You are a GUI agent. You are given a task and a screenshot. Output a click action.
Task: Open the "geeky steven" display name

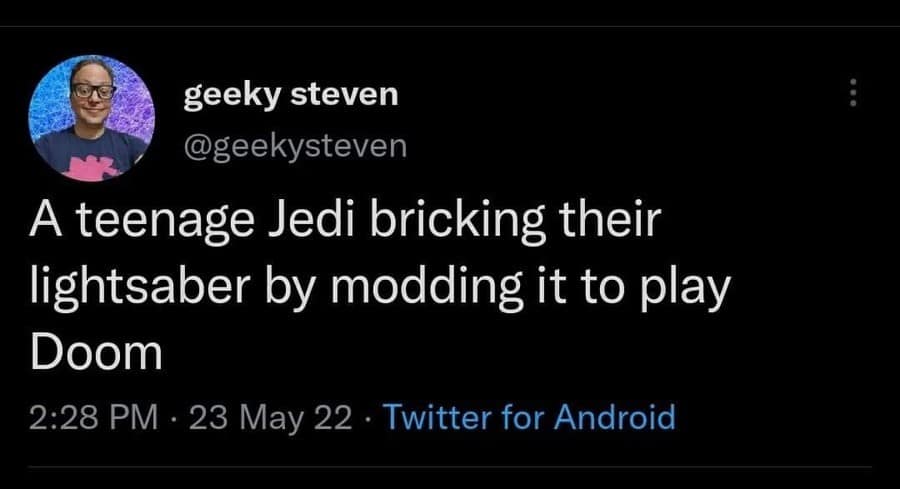click(290, 95)
